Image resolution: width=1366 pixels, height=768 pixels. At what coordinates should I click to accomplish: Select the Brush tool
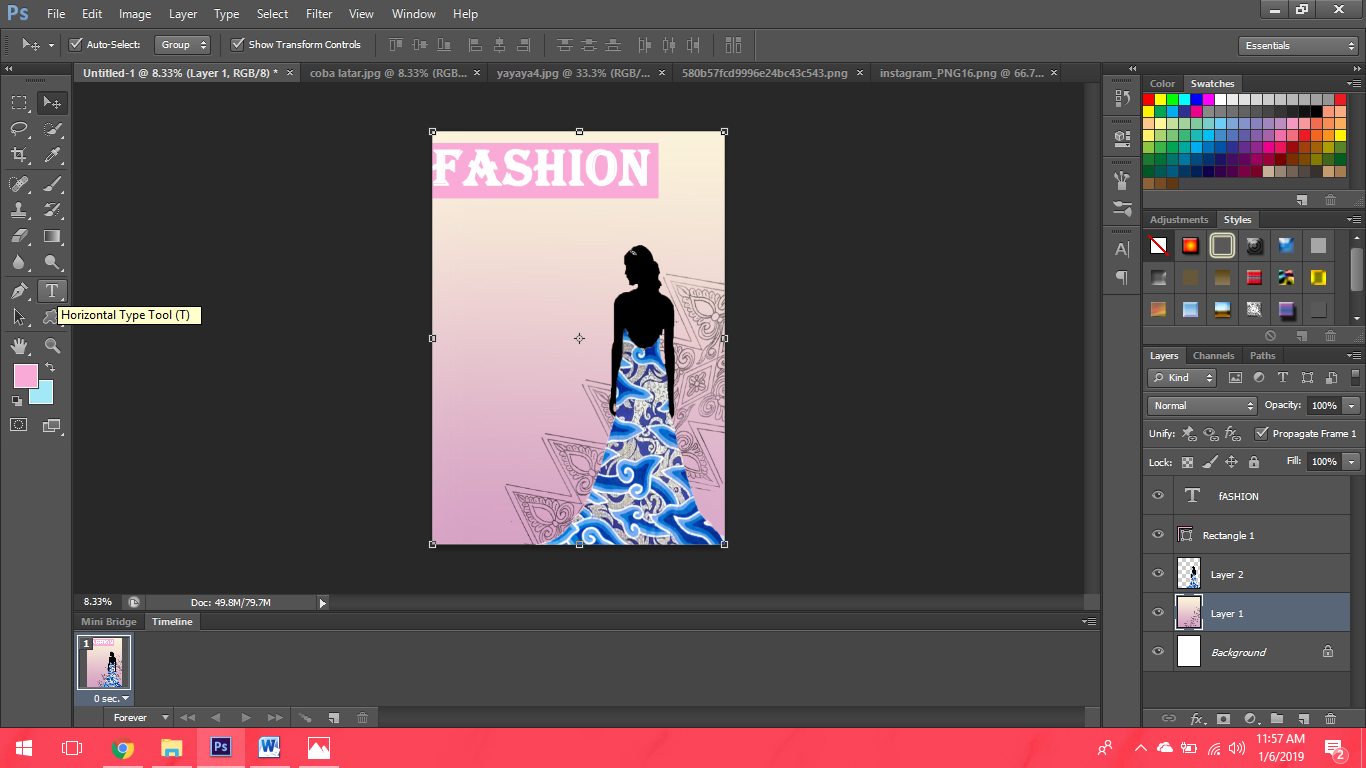pyautogui.click(x=51, y=186)
